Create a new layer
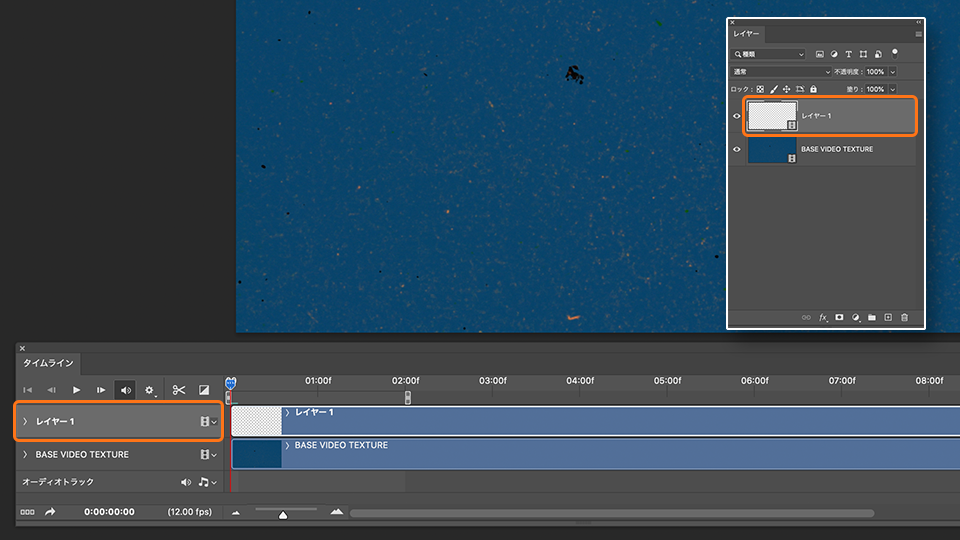 coord(888,317)
